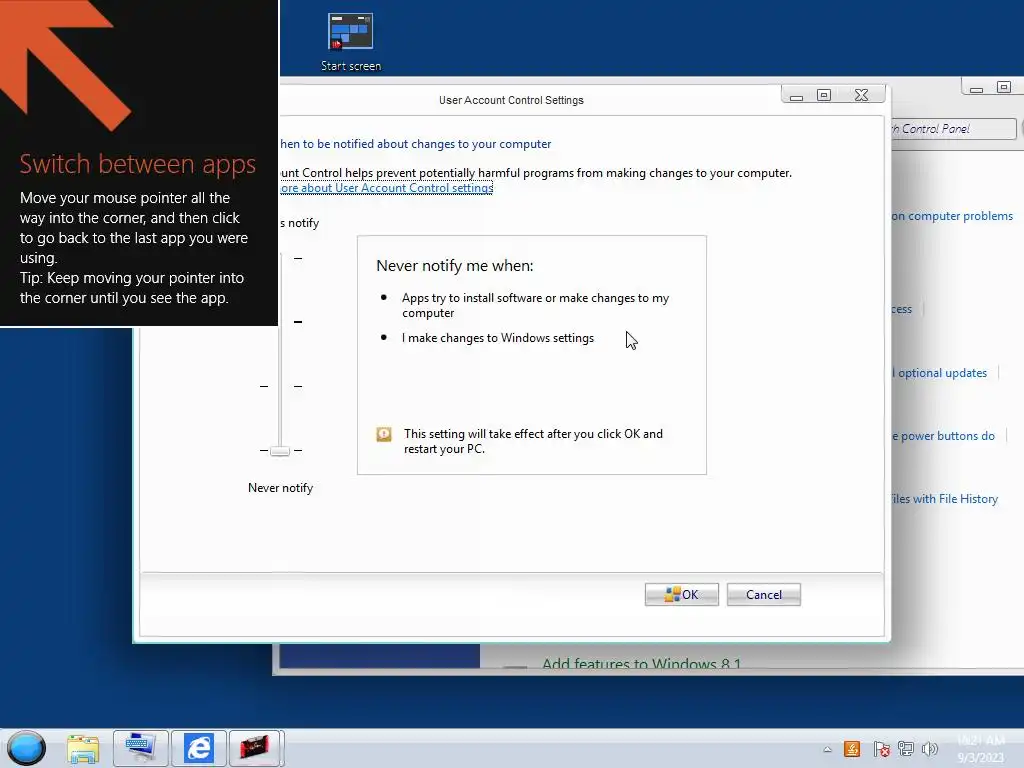Click the blue Start orb on taskbar
The height and width of the screenshot is (768, 1024).
[x=26, y=748]
